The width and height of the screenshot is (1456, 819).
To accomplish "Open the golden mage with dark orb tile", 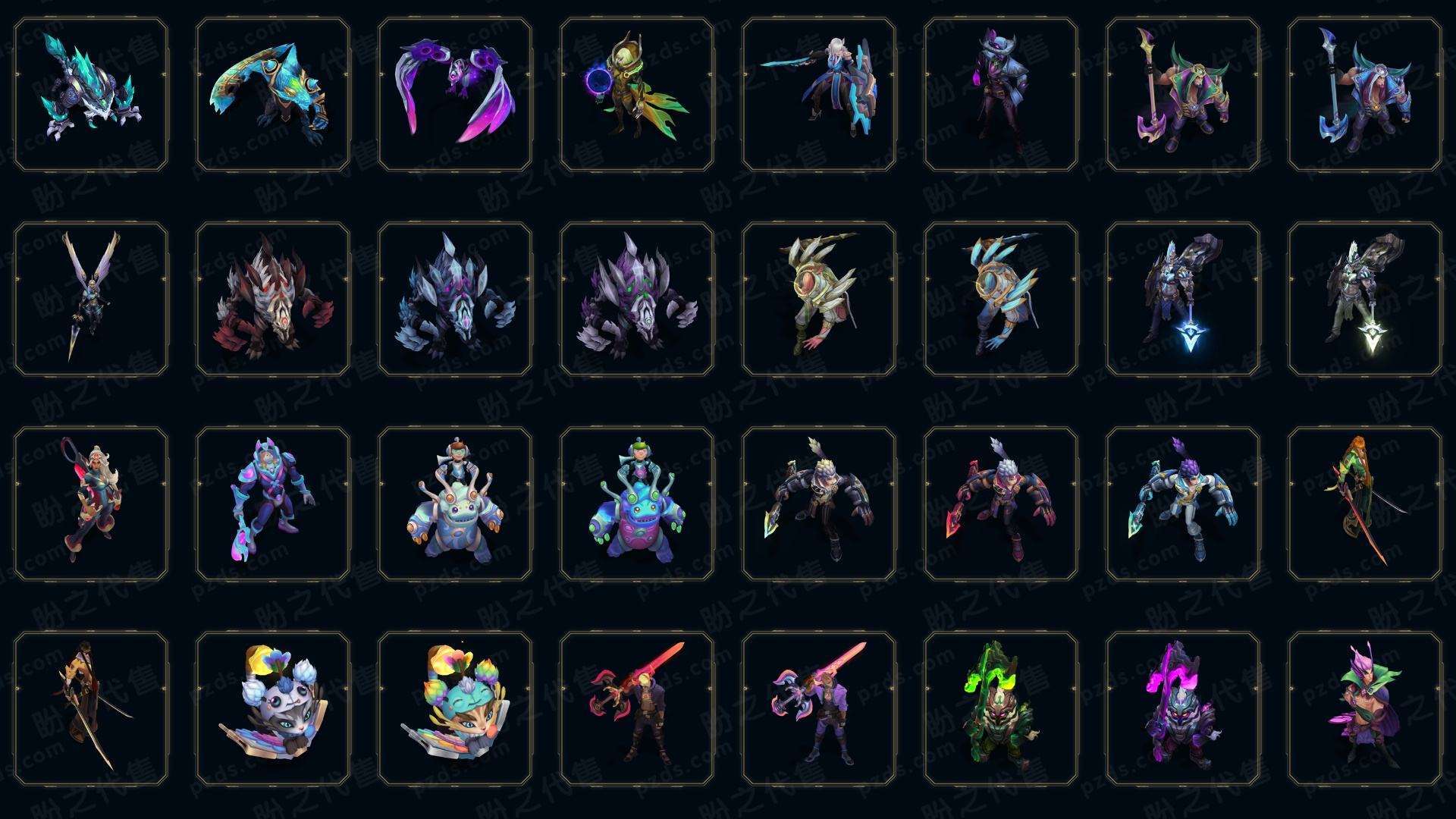I will click(x=637, y=94).
